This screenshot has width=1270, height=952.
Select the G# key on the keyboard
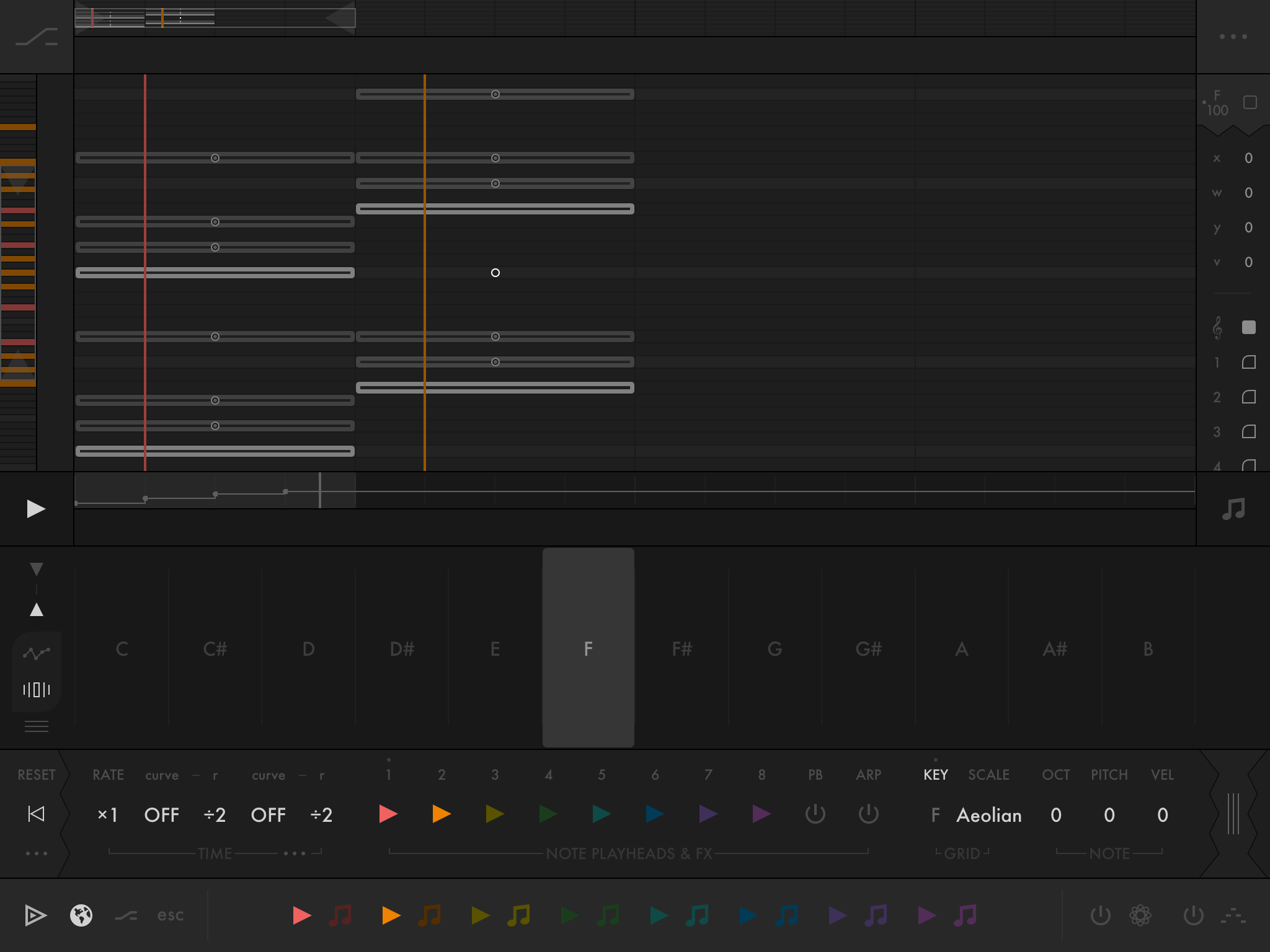(868, 649)
